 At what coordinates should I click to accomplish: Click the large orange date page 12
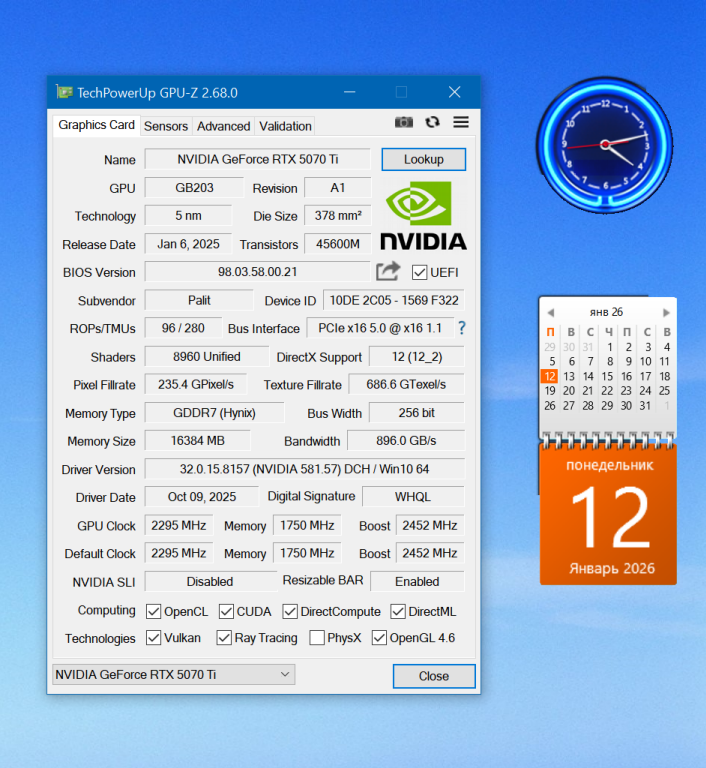[609, 514]
